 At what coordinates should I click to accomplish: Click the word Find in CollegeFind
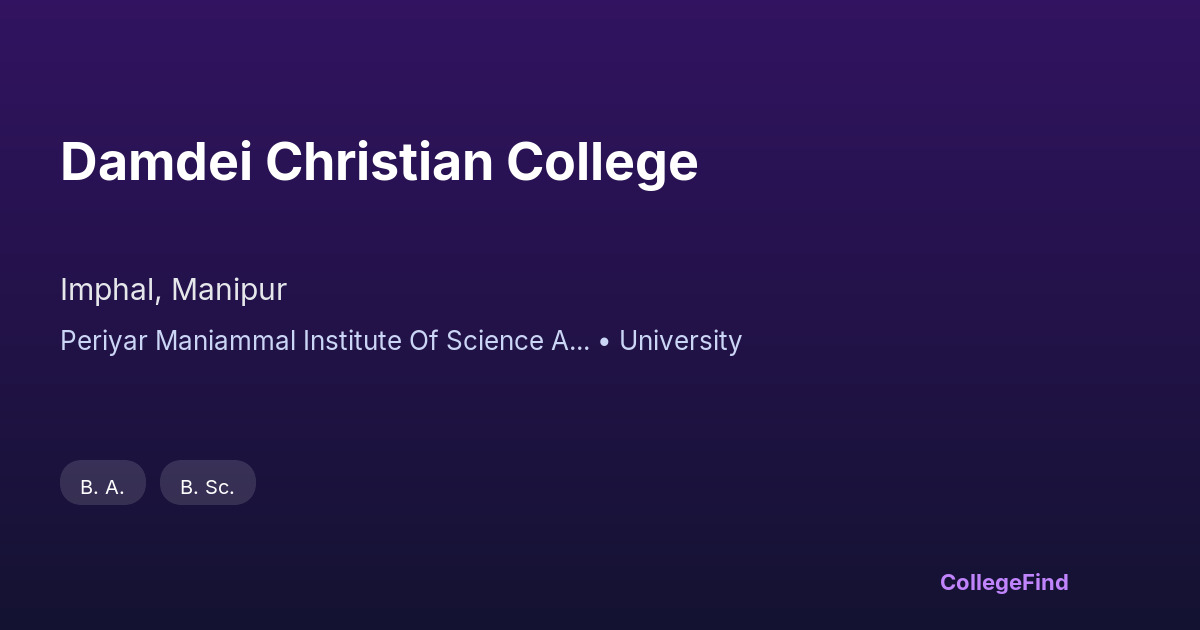pos(1046,582)
